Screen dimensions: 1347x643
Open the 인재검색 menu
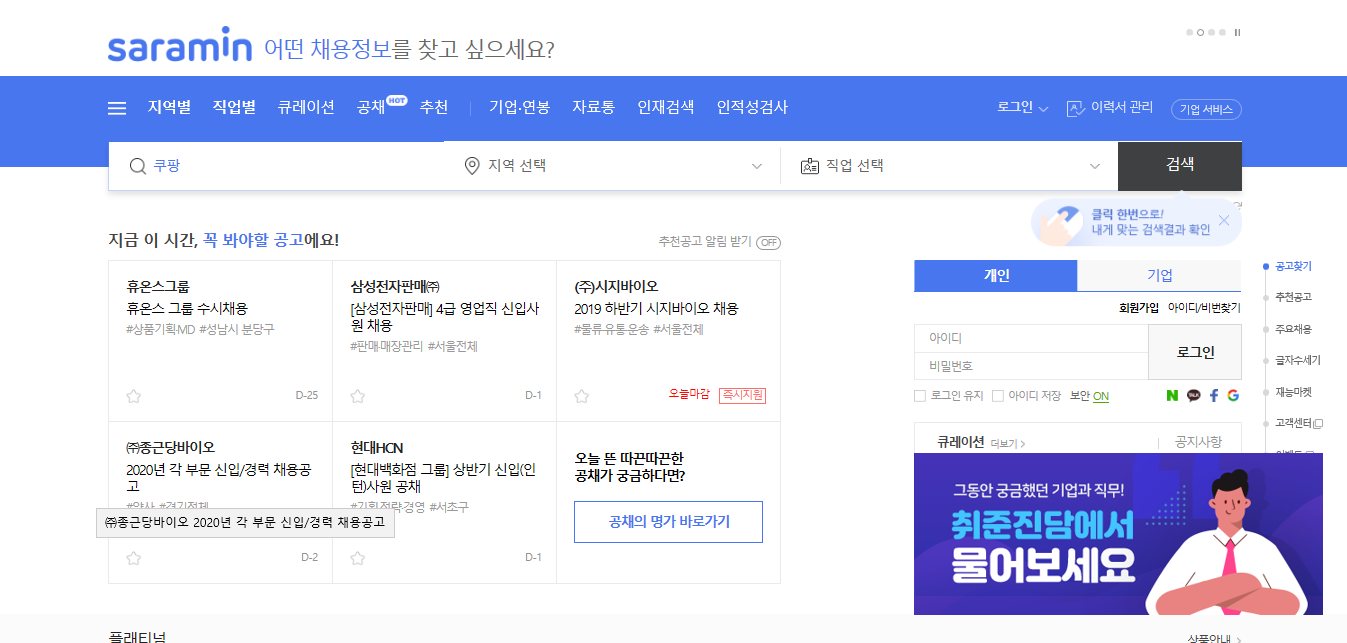tap(665, 107)
